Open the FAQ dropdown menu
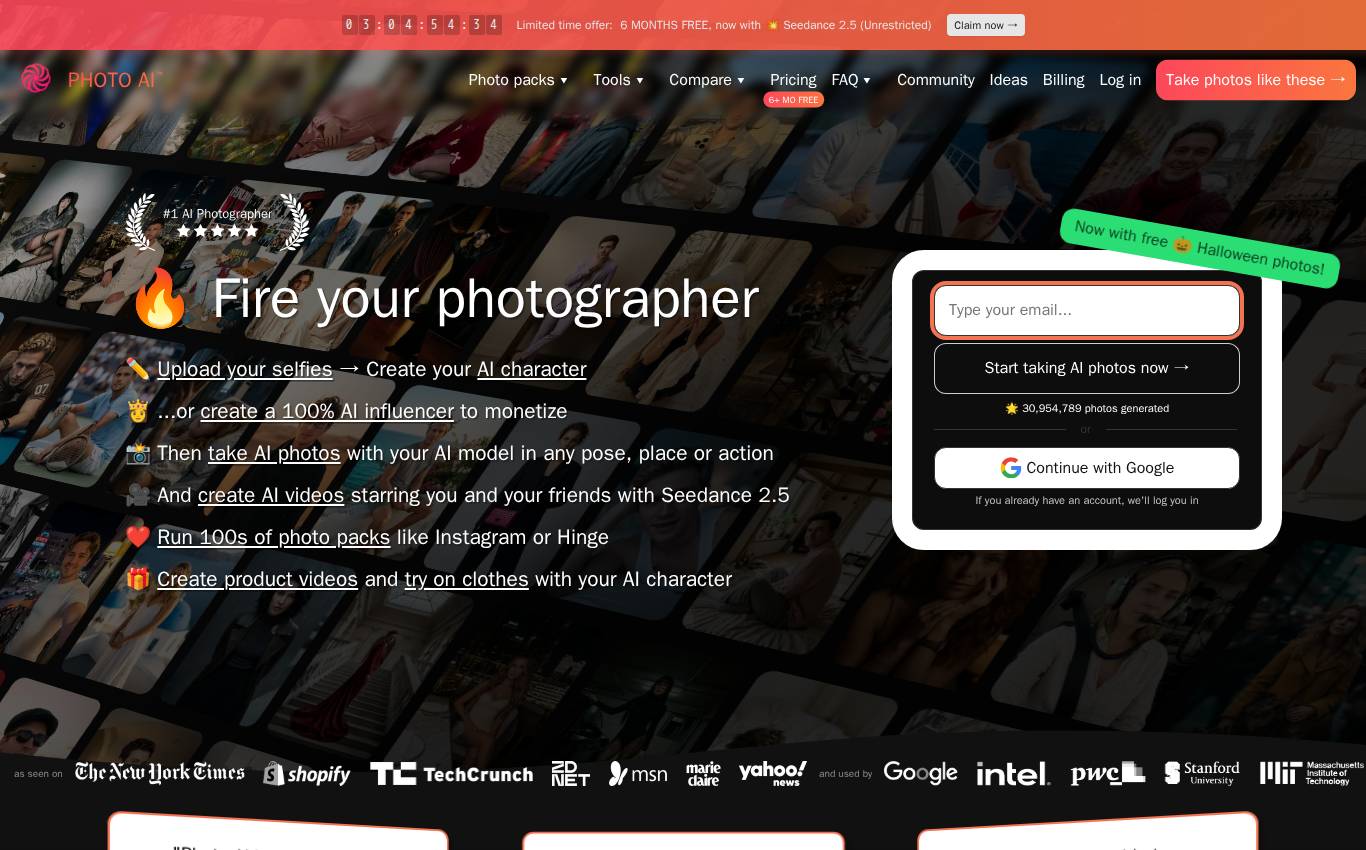1366x850 pixels. pos(851,80)
